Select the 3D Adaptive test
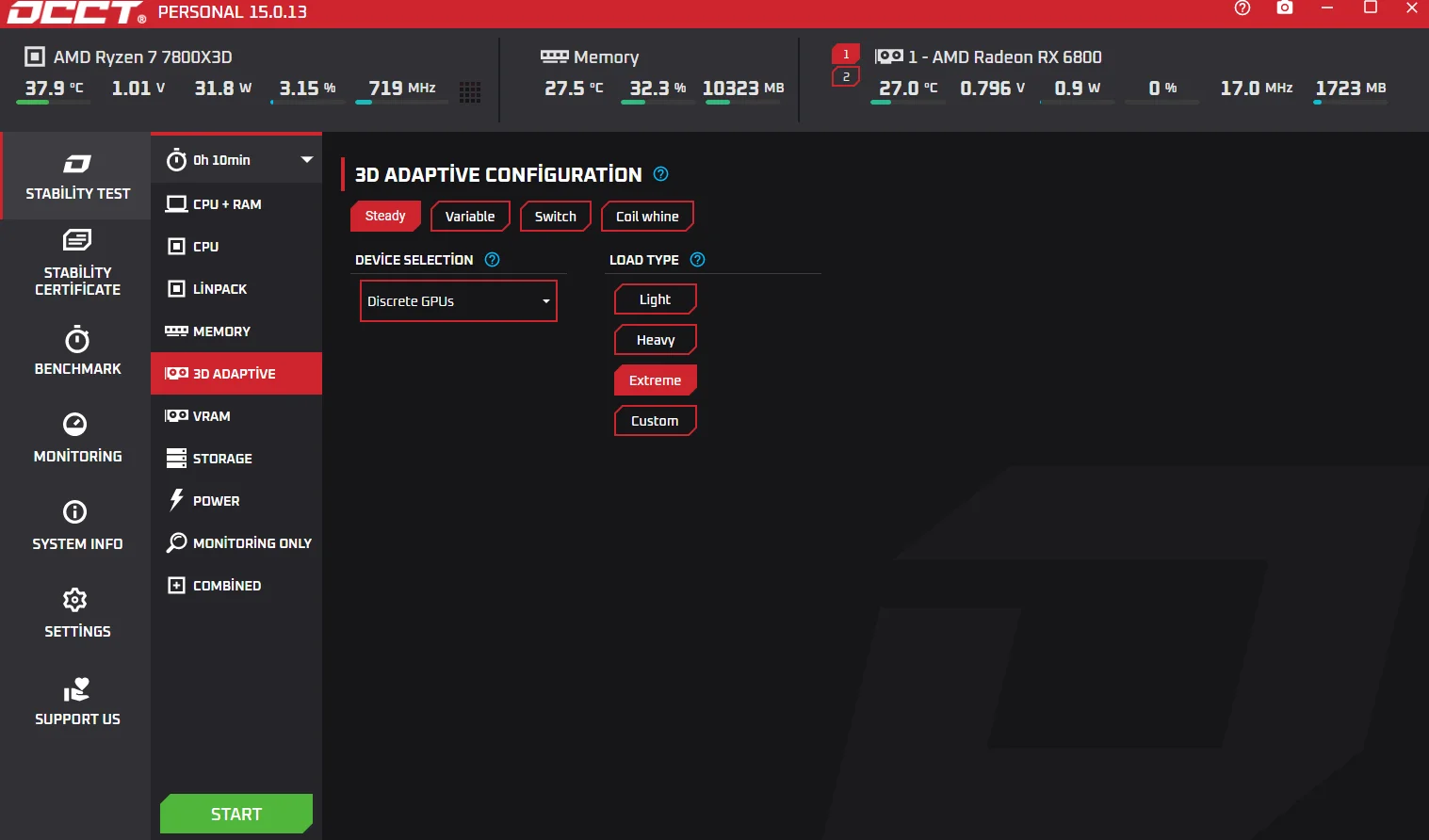The image size is (1429, 840). pos(236,374)
